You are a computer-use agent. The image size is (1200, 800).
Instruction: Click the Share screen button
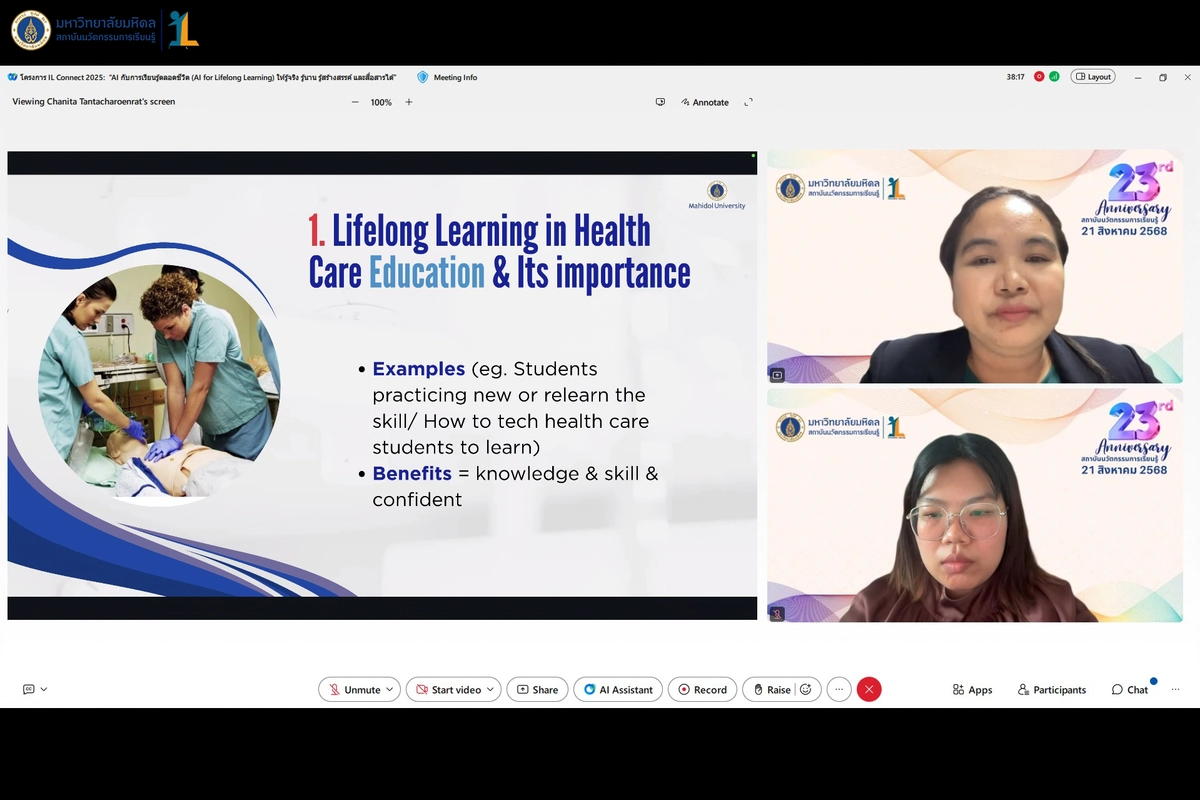[537, 689]
